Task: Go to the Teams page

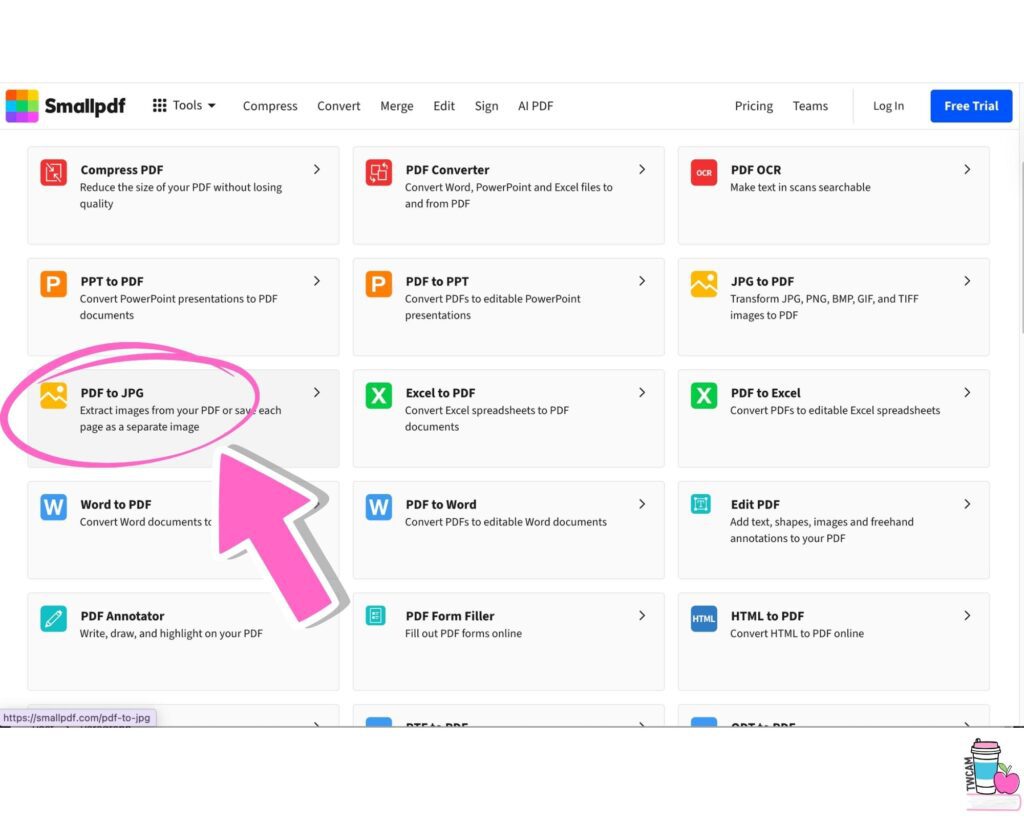Action: tap(810, 106)
